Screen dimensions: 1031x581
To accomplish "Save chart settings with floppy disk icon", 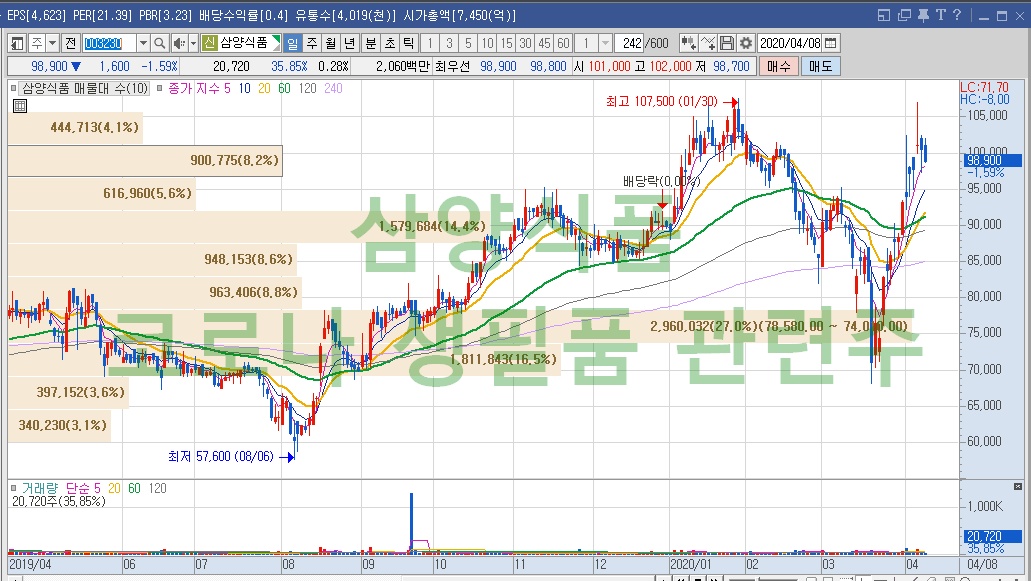I will pyautogui.click(x=727, y=43).
